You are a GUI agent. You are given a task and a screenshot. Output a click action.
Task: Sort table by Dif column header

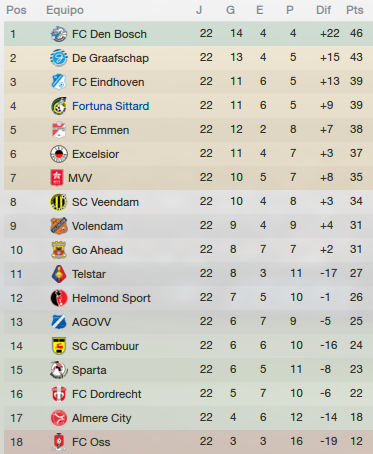click(323, 10)
